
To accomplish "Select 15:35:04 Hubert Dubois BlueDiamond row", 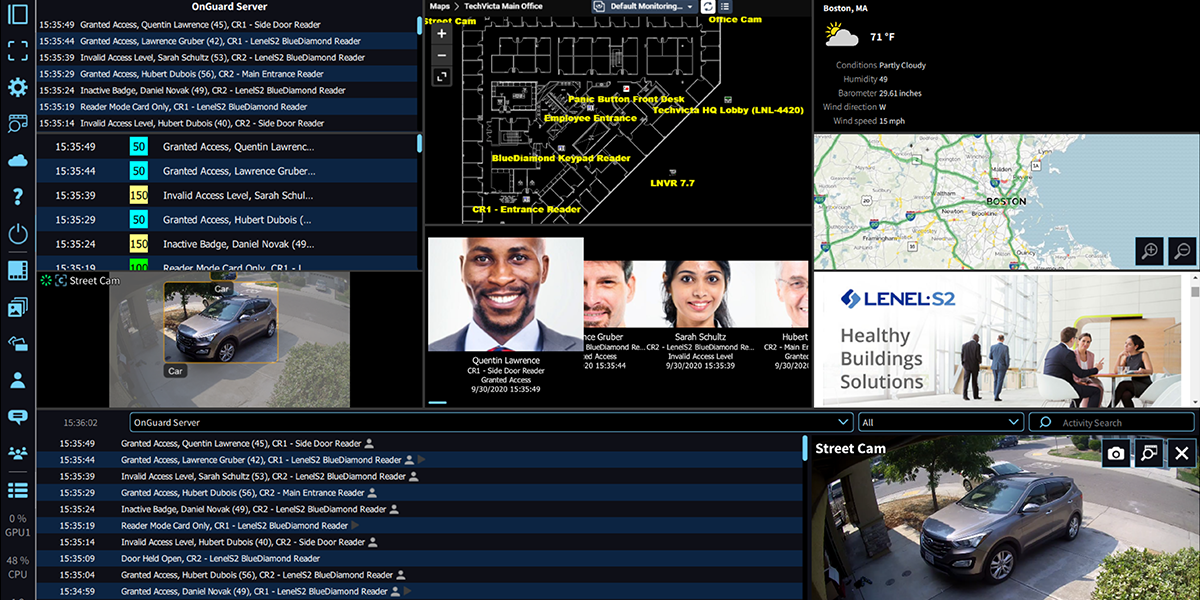I will point(419,575).
